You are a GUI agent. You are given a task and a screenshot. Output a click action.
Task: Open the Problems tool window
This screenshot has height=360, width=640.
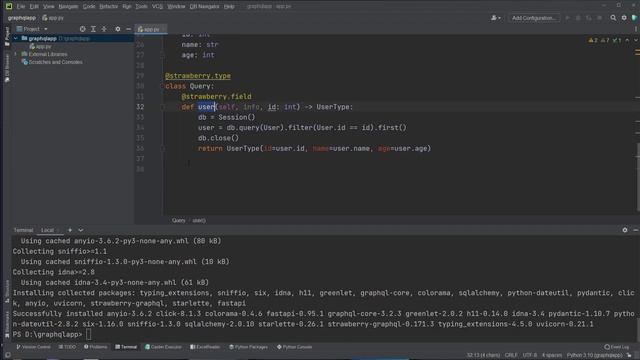click(x=96, y=347)
